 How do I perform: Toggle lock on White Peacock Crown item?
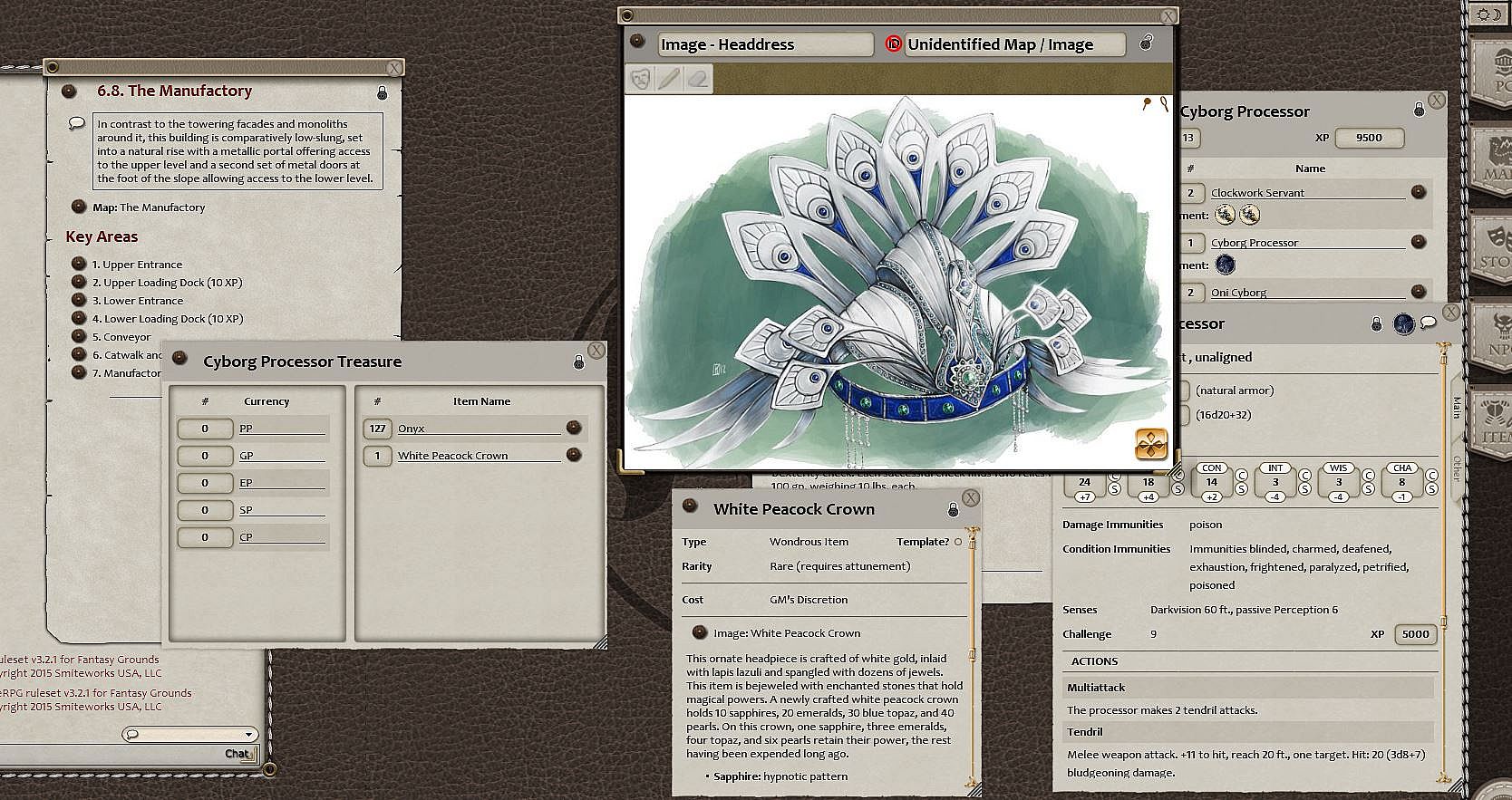(x=953, y=510)
